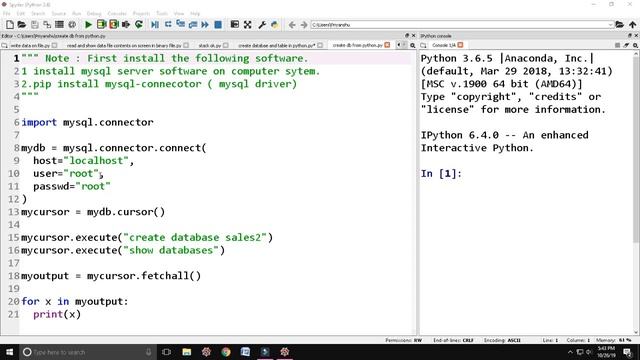Continue execution until next breakpoint
640x360 pixels.
pos(205,25)
